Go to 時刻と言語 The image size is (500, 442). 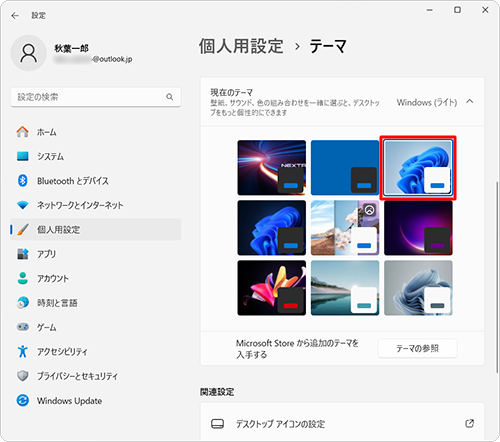point(96,303)
